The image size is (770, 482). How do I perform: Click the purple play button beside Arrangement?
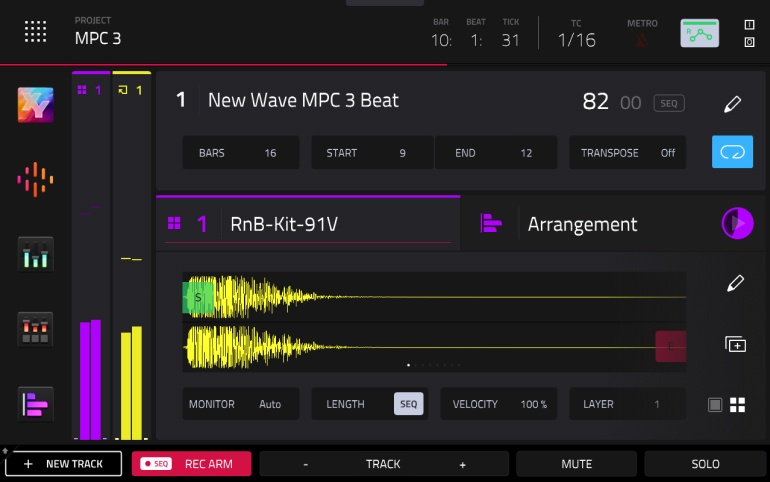coord(737,223)
